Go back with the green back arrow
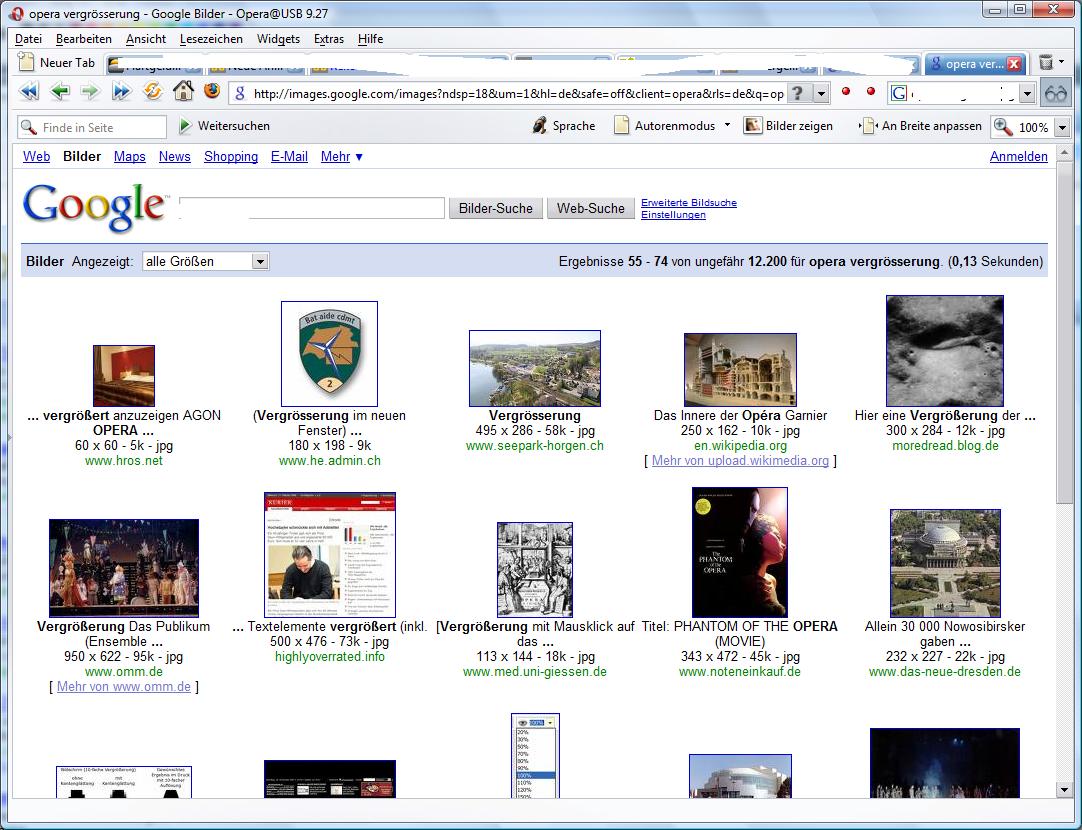 [60, 92]
